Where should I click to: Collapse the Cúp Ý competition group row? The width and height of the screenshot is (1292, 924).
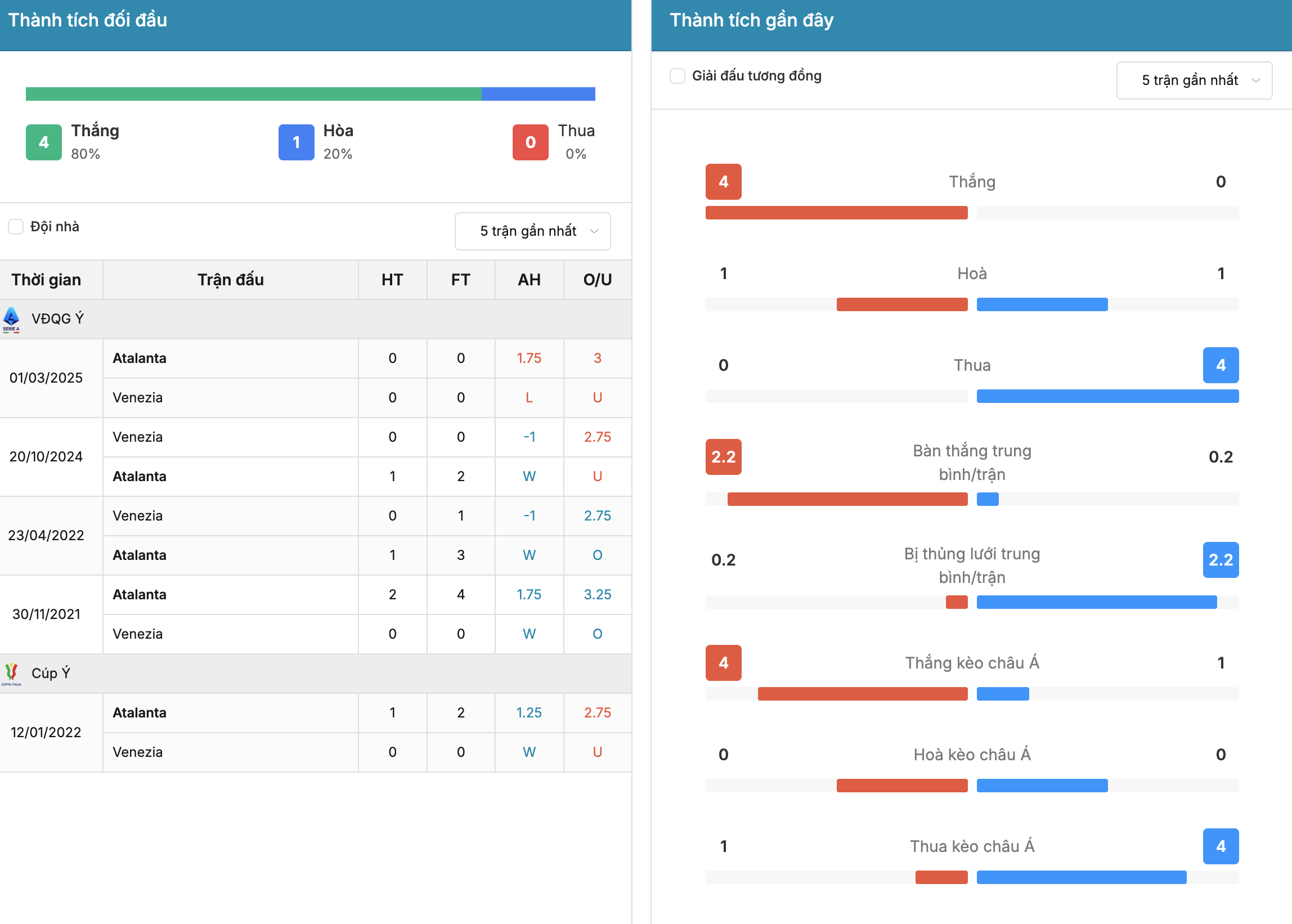tap(316, 674)
